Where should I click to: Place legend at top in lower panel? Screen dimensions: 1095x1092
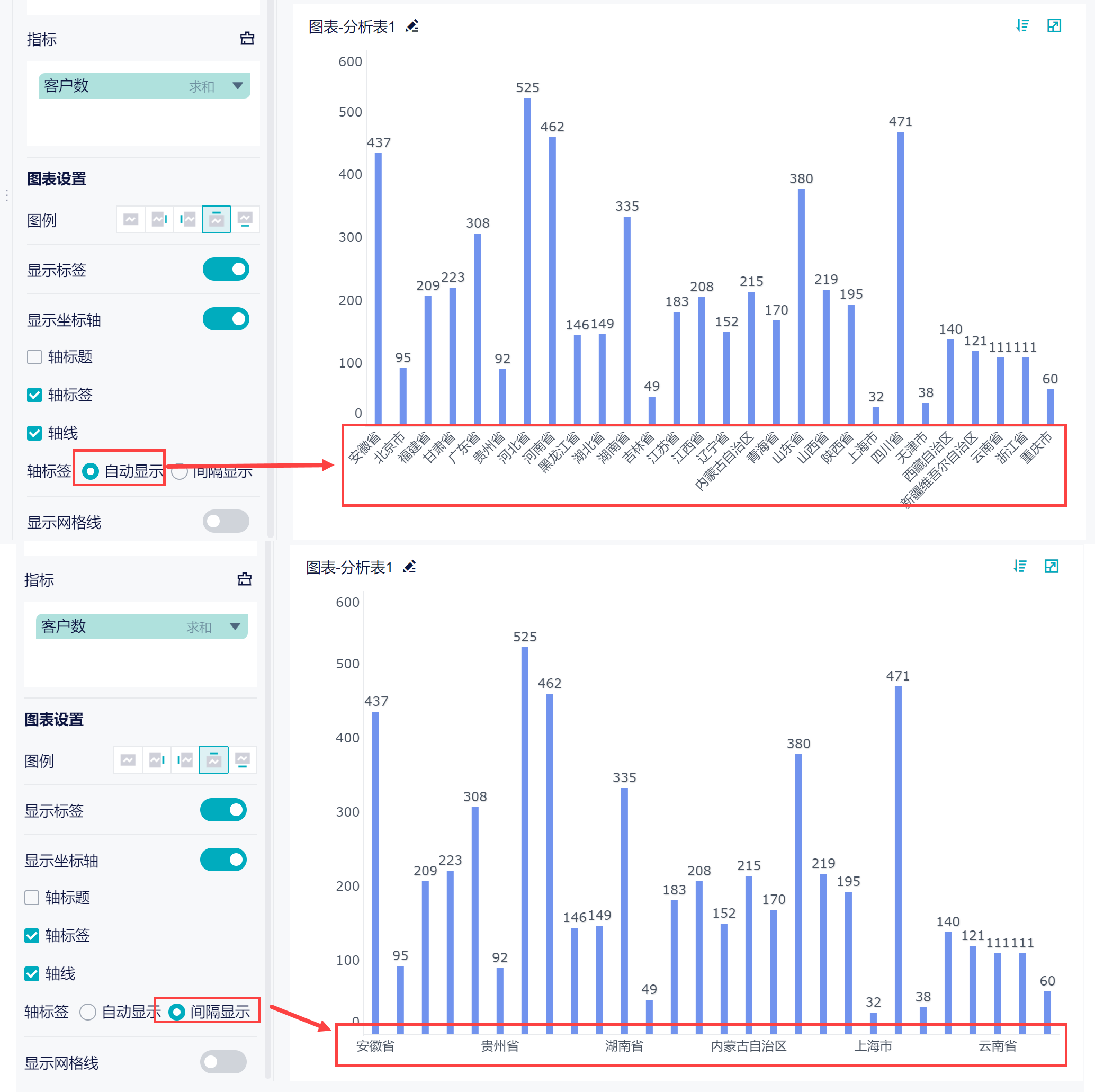[214, 760]
